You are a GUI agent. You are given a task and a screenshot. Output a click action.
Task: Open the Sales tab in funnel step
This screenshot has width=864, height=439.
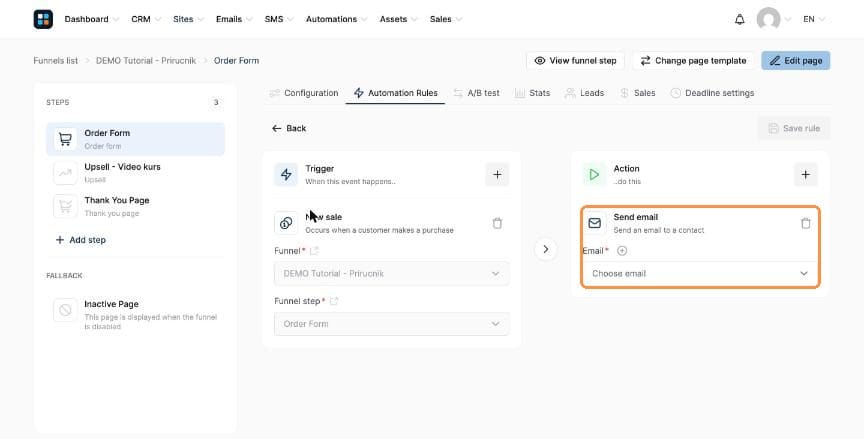coord(638,93)
